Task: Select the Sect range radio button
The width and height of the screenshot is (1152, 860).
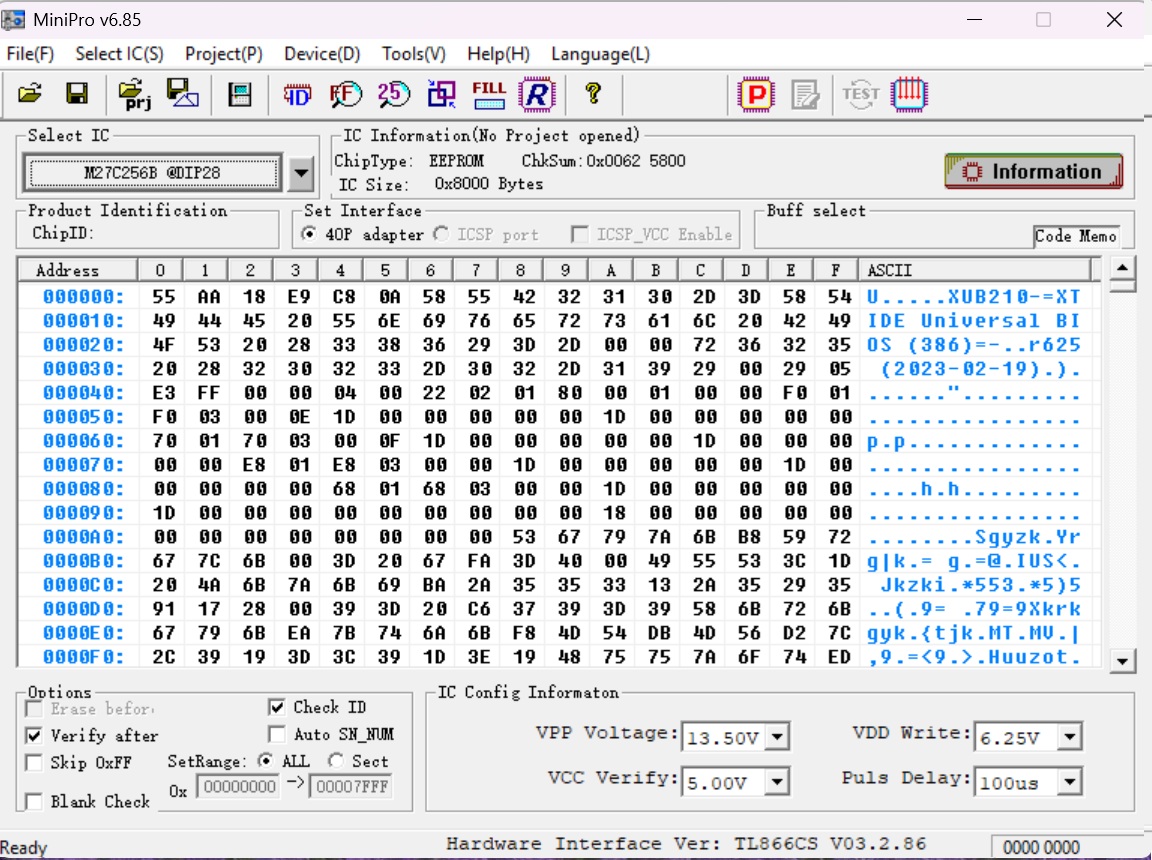Action: coord(335,761)
